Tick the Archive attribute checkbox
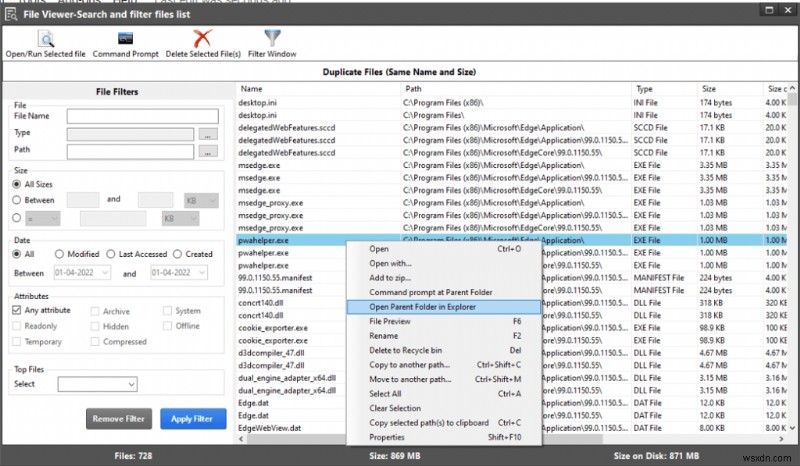 click(95, 311)
